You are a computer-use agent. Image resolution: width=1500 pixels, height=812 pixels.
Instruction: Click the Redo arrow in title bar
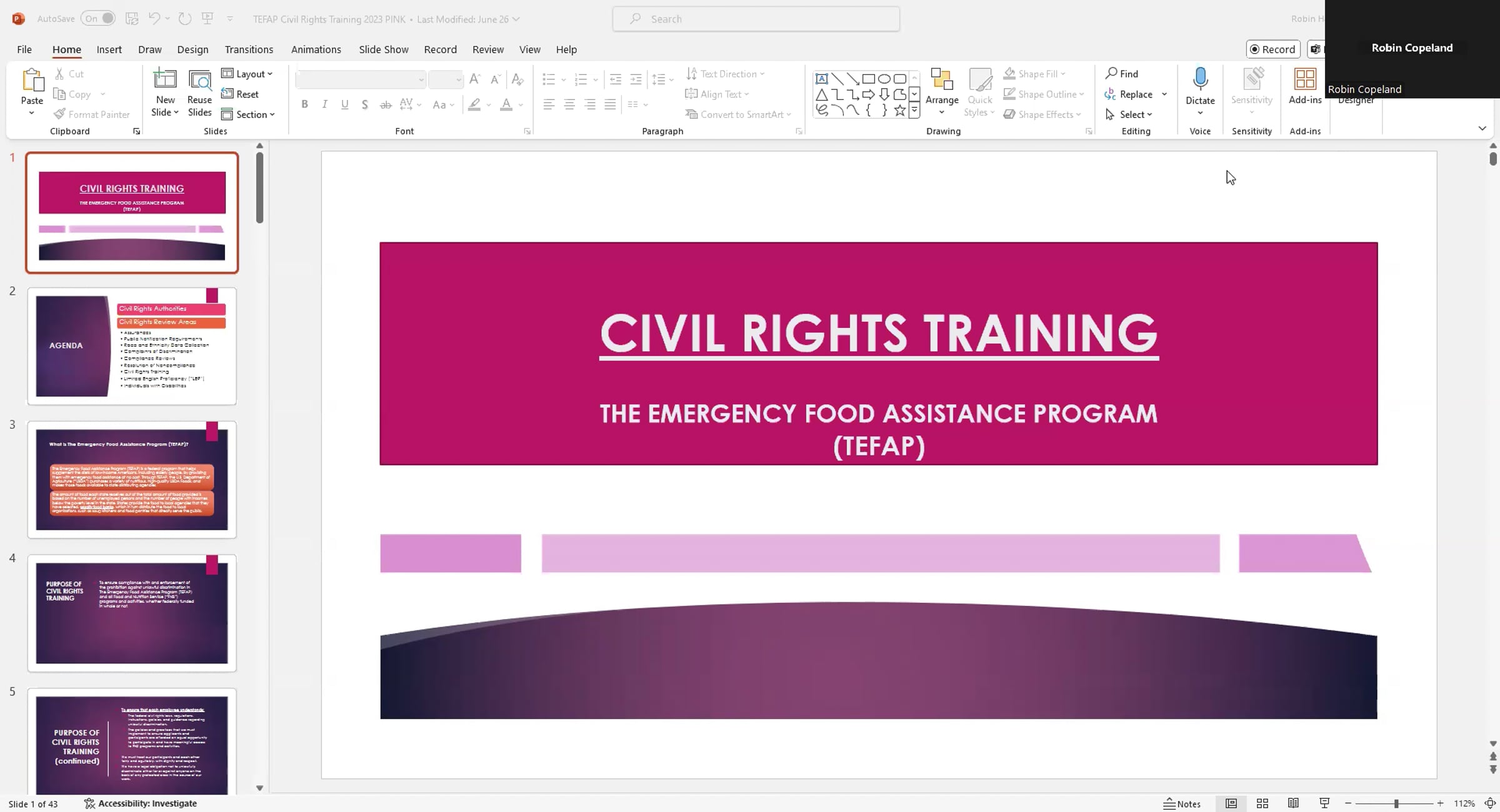pos(184,19)
